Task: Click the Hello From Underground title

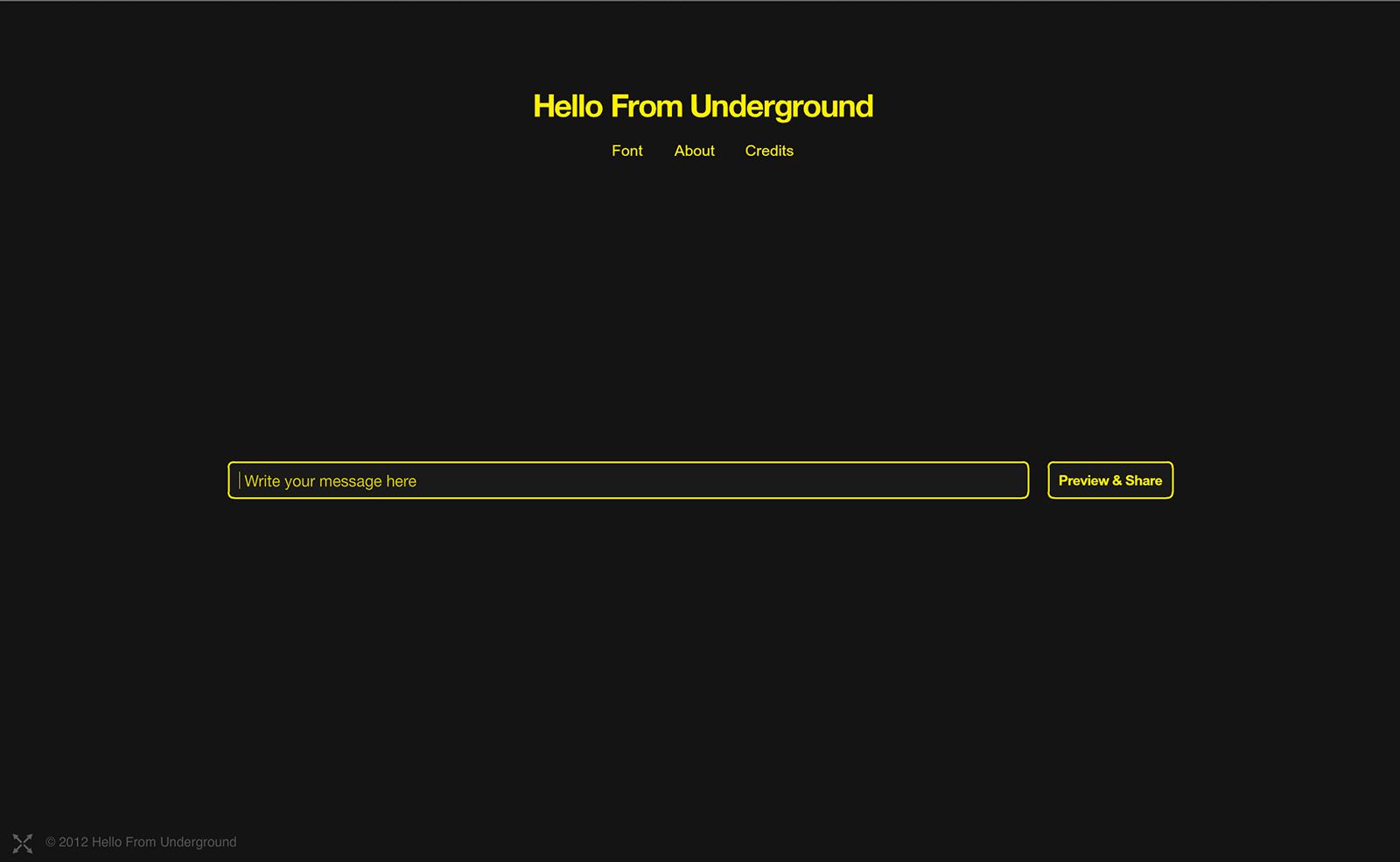Action: [x=703, y=107]
